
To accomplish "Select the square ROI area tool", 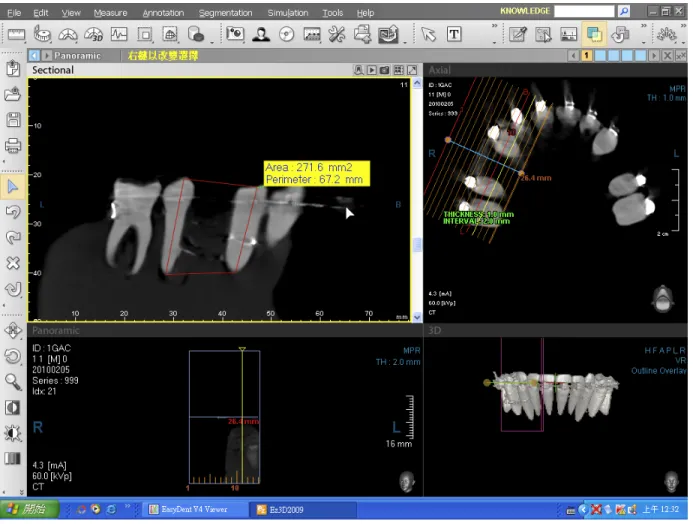I will click(145, 34).
